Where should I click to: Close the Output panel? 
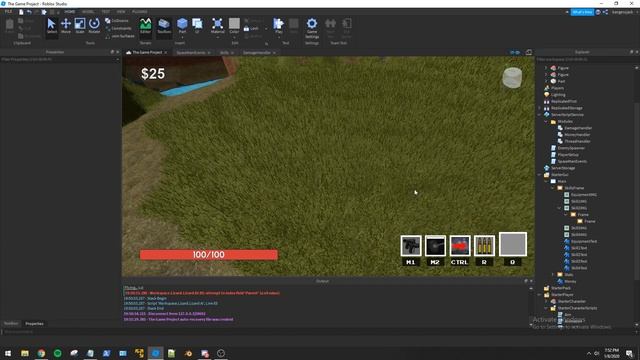pos(531,281)
